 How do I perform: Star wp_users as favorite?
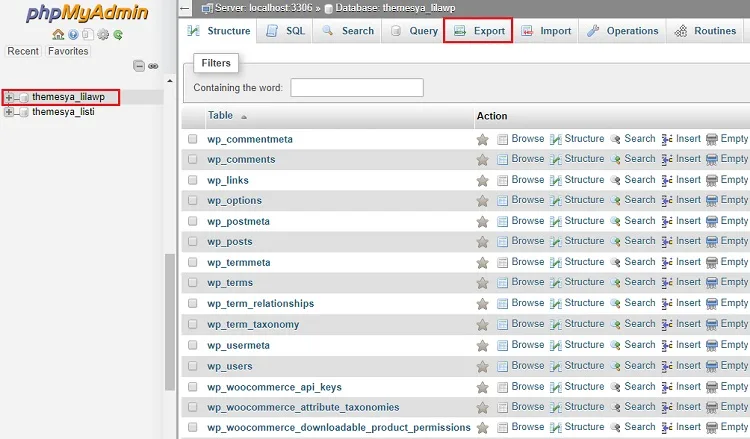[483, 367]
